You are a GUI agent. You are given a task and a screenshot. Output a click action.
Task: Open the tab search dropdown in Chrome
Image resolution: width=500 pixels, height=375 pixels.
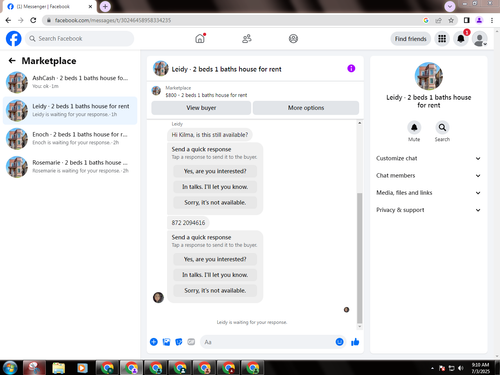coord(450,6)
